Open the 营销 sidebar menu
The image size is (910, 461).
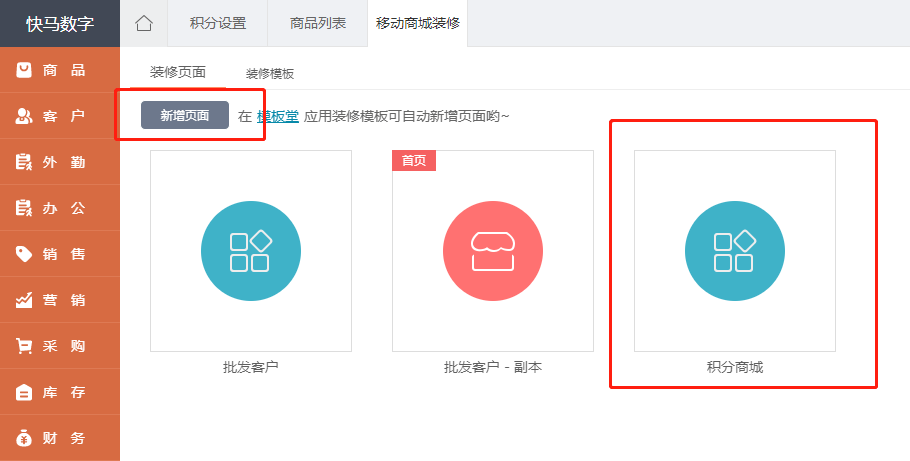60,300
